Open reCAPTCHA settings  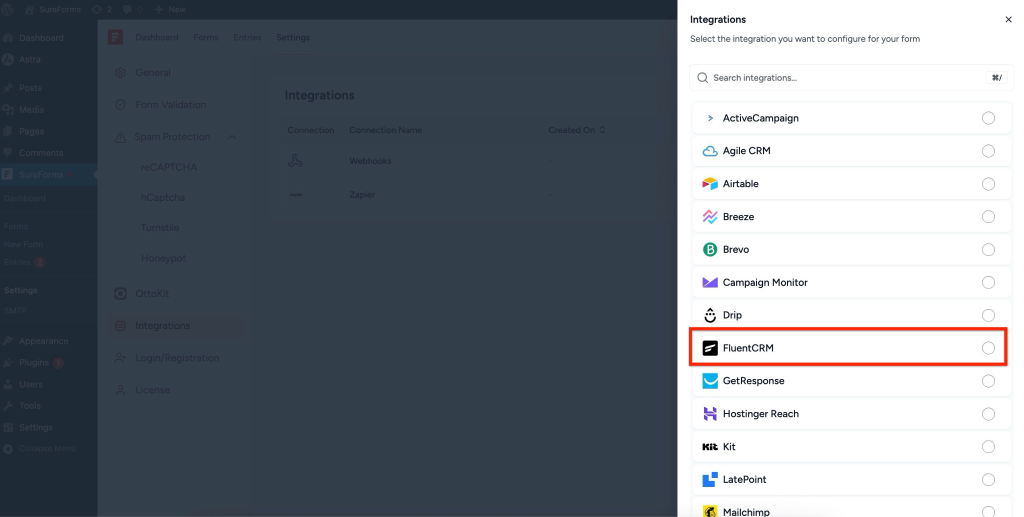[x=168, y=167]
